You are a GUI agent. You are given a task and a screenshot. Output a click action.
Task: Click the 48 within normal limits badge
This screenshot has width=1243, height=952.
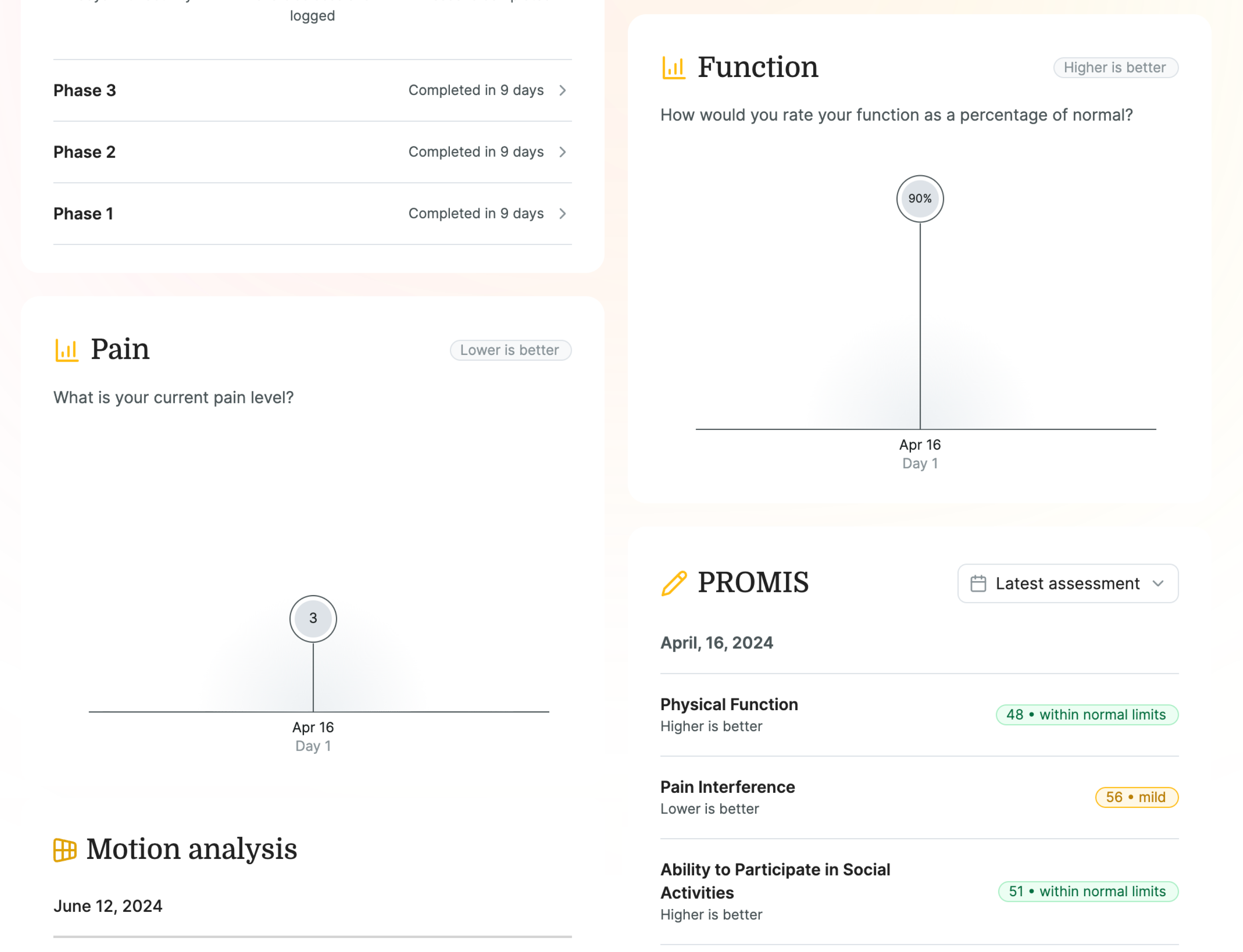point(1087,715)
